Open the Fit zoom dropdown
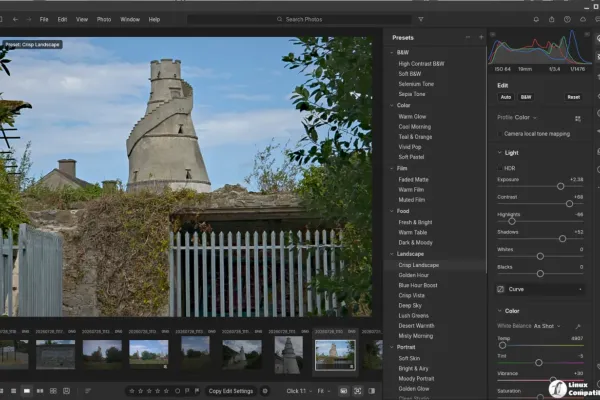 point(323,391)
